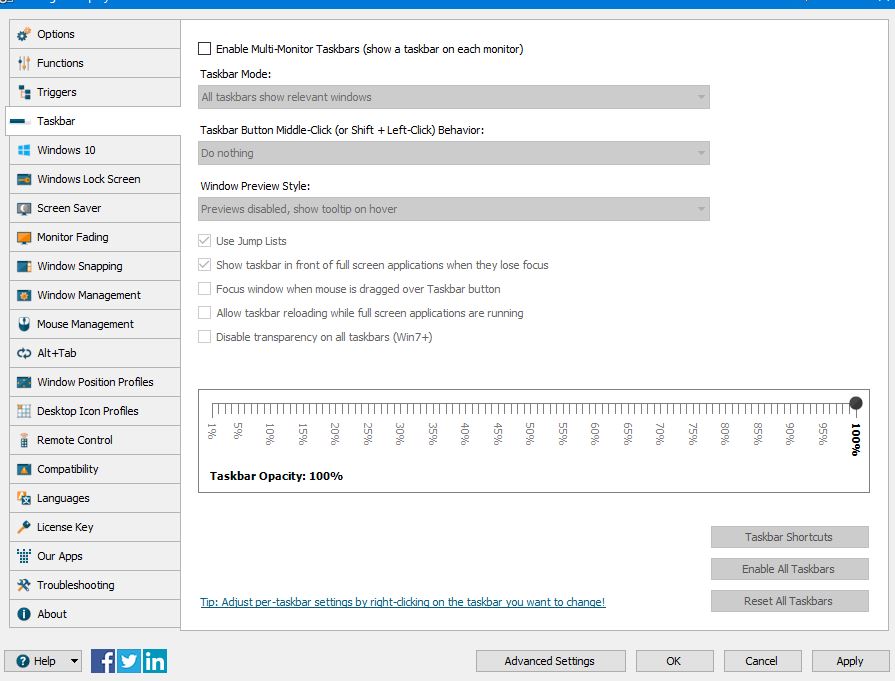Go to the Troubleshooting tab

click(x=76, y=586)
